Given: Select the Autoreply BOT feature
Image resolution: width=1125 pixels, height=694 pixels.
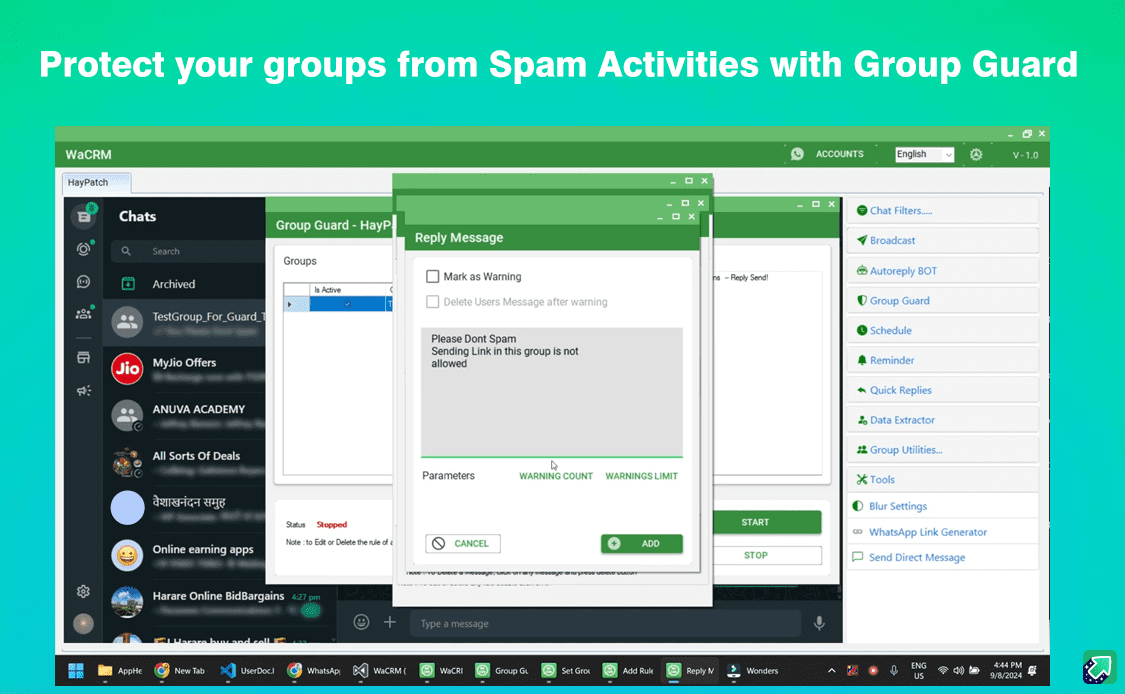Looking at the screenshot, I should (x=897, y=270).
